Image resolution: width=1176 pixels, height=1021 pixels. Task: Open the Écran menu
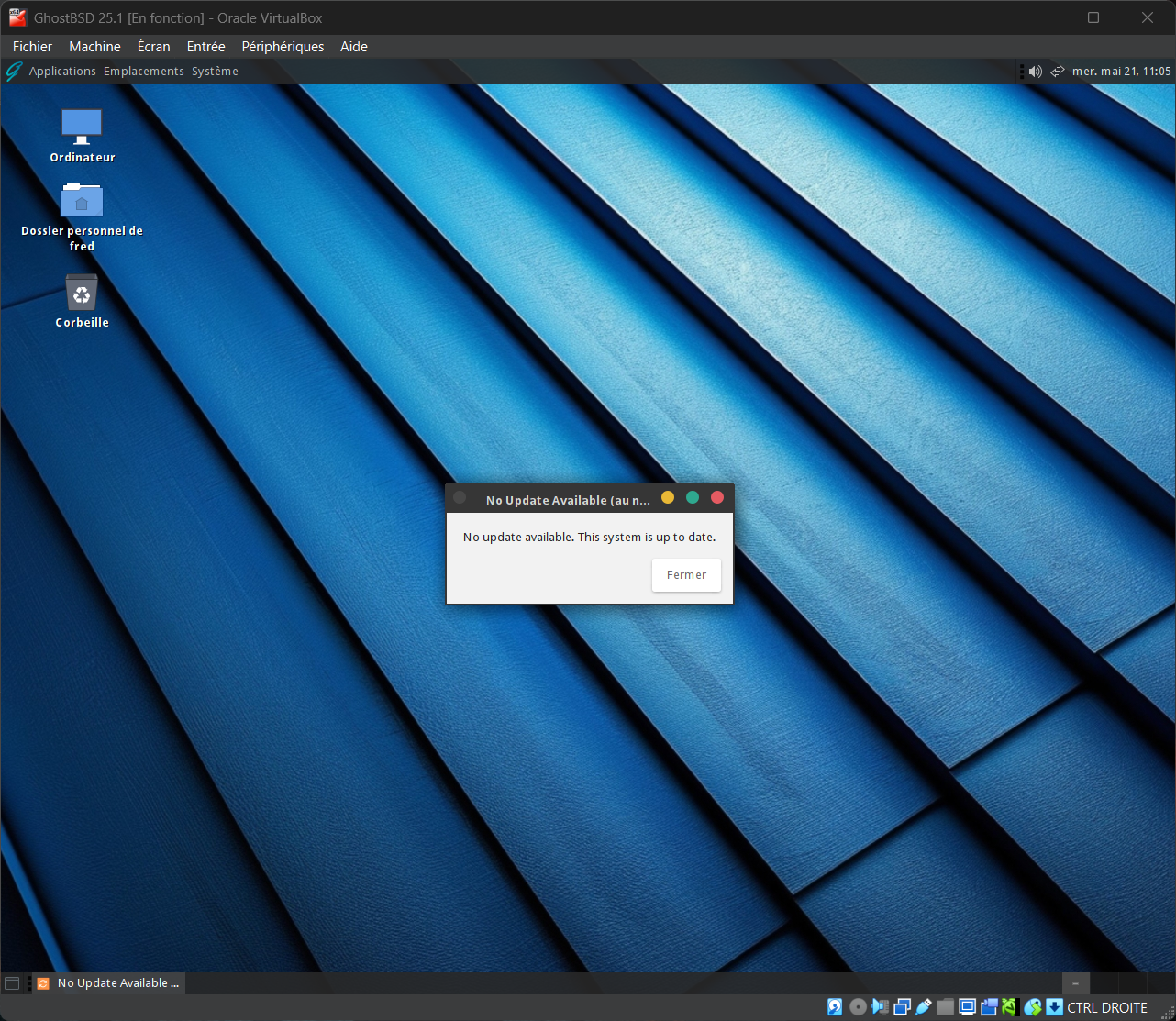pyautogui.click(x=154, y=47)
